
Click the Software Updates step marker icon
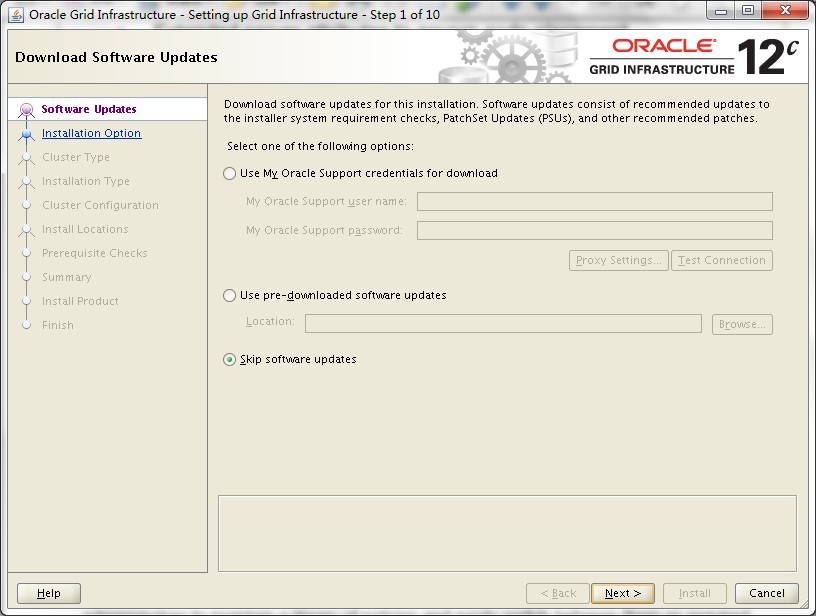coord(27,110)
